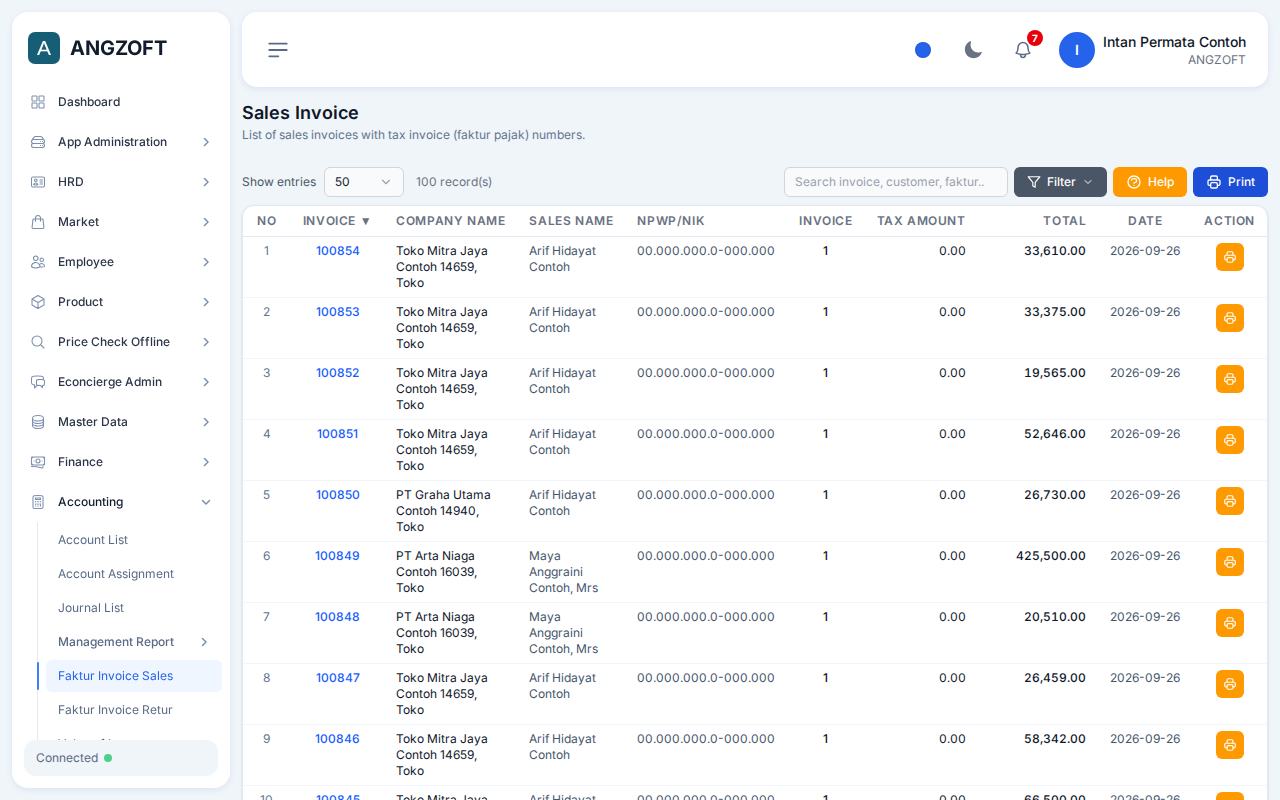Collapse the Accounting menu
Viewport: 1280px width, 800px height.
[x=121, y=502]
